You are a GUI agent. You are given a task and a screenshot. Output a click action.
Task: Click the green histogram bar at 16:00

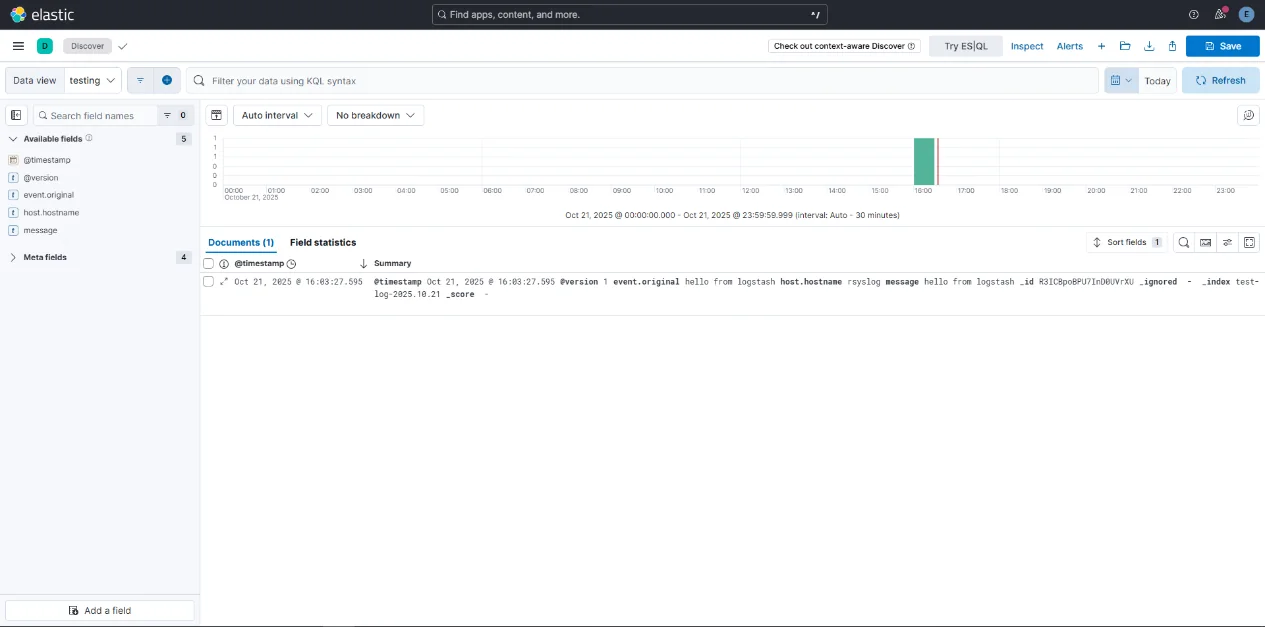point(924,161)
